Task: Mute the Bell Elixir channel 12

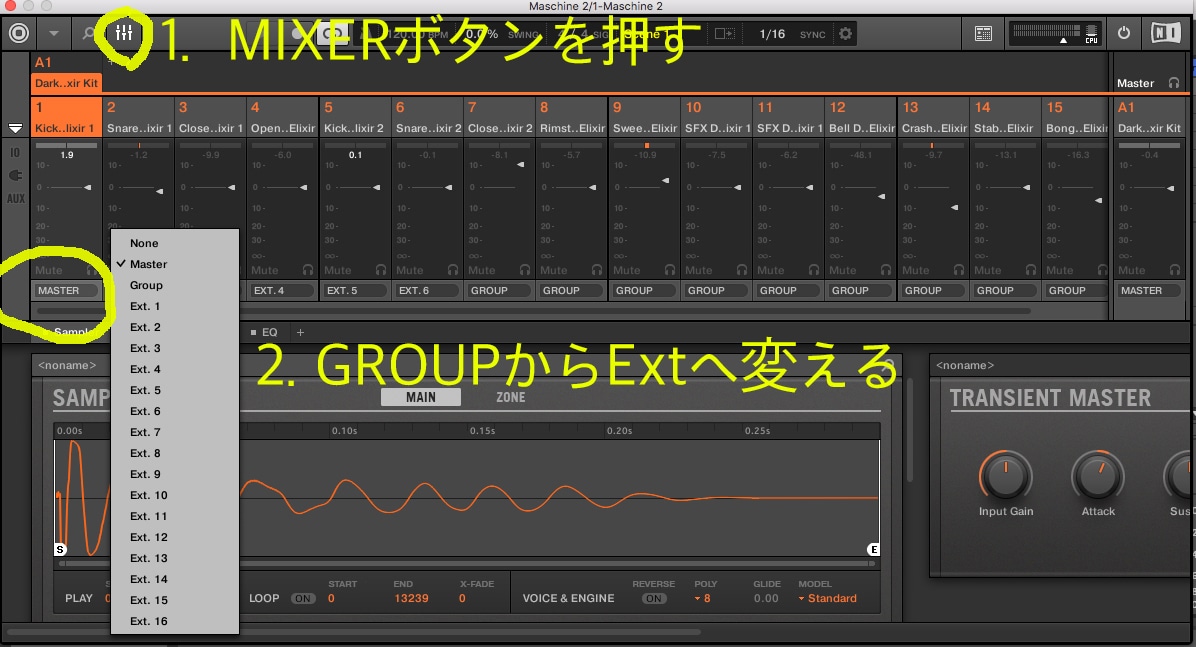Action: [843, 270]
